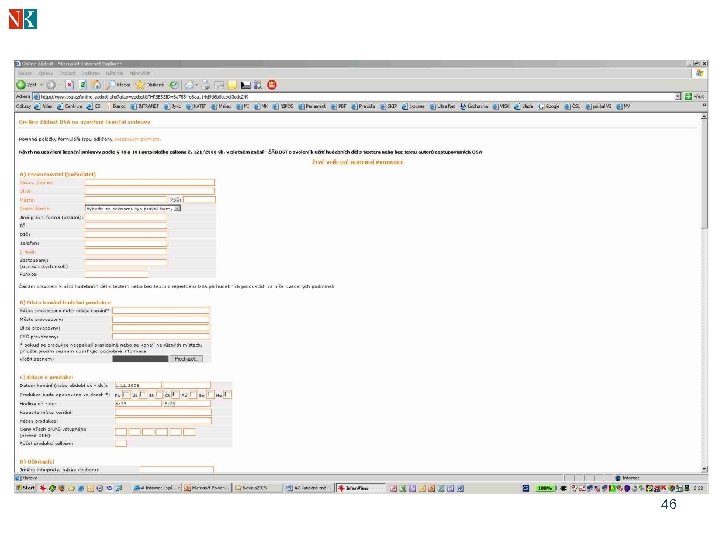Click the Edit page toolbar icon
The image size is (720, 540).
click(x=219, y=85)
